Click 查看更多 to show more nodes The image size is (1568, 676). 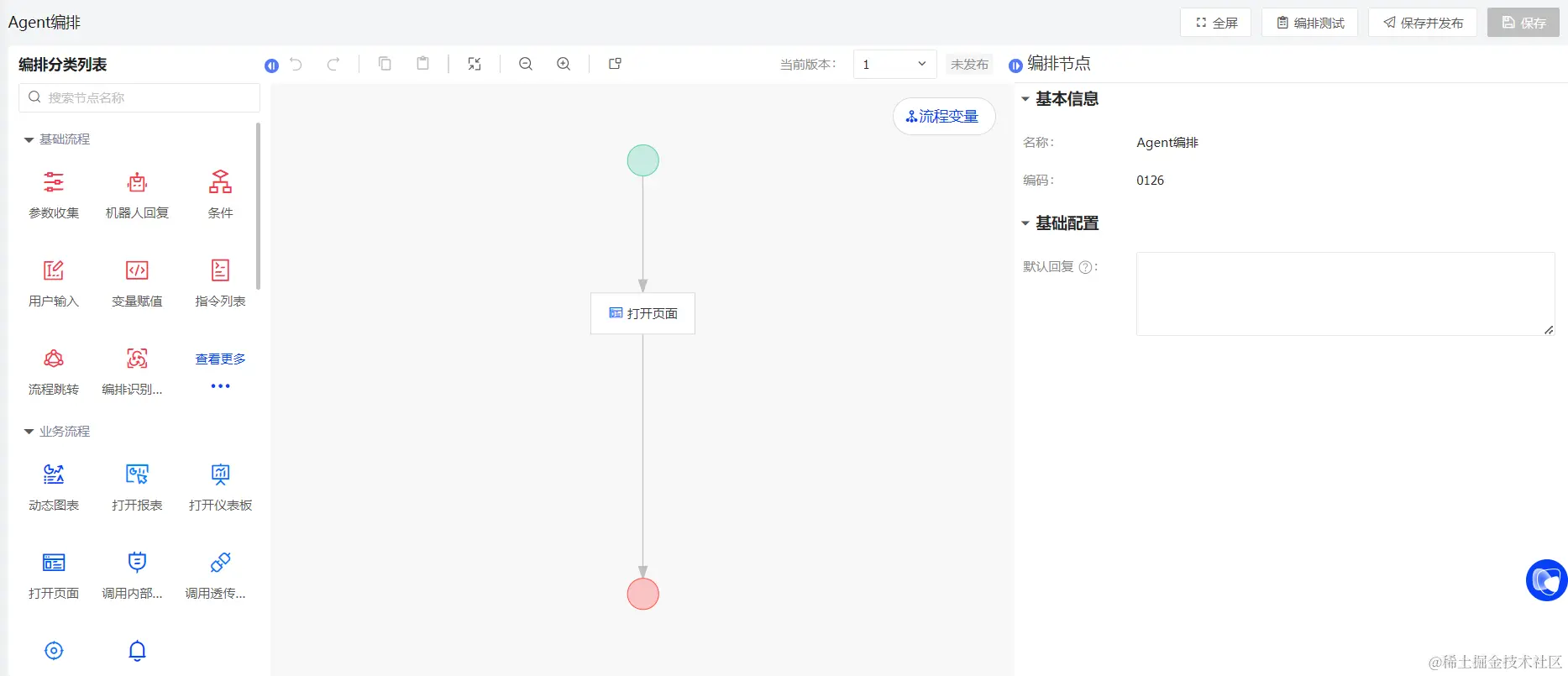click(220, 359)
